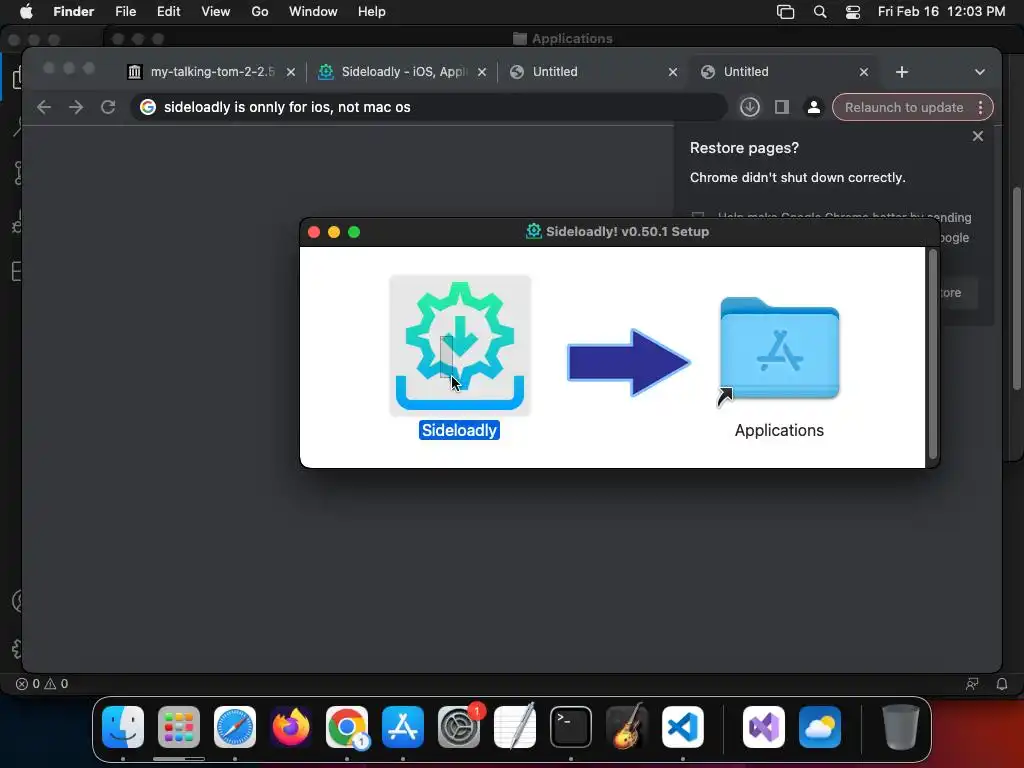Click the date and time clock
This screenshot has height=768, width=1024.
tap(941, 12)
